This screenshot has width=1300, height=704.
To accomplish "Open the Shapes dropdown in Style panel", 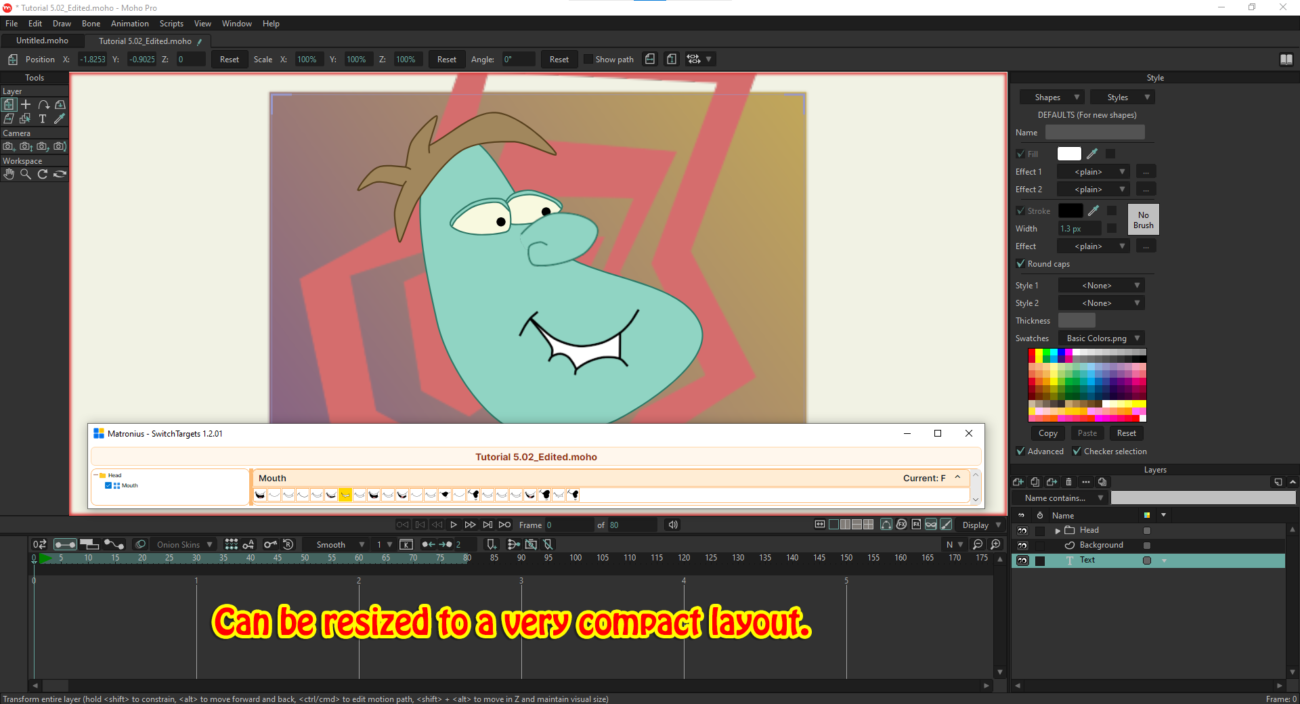I will coord(1052,97).
